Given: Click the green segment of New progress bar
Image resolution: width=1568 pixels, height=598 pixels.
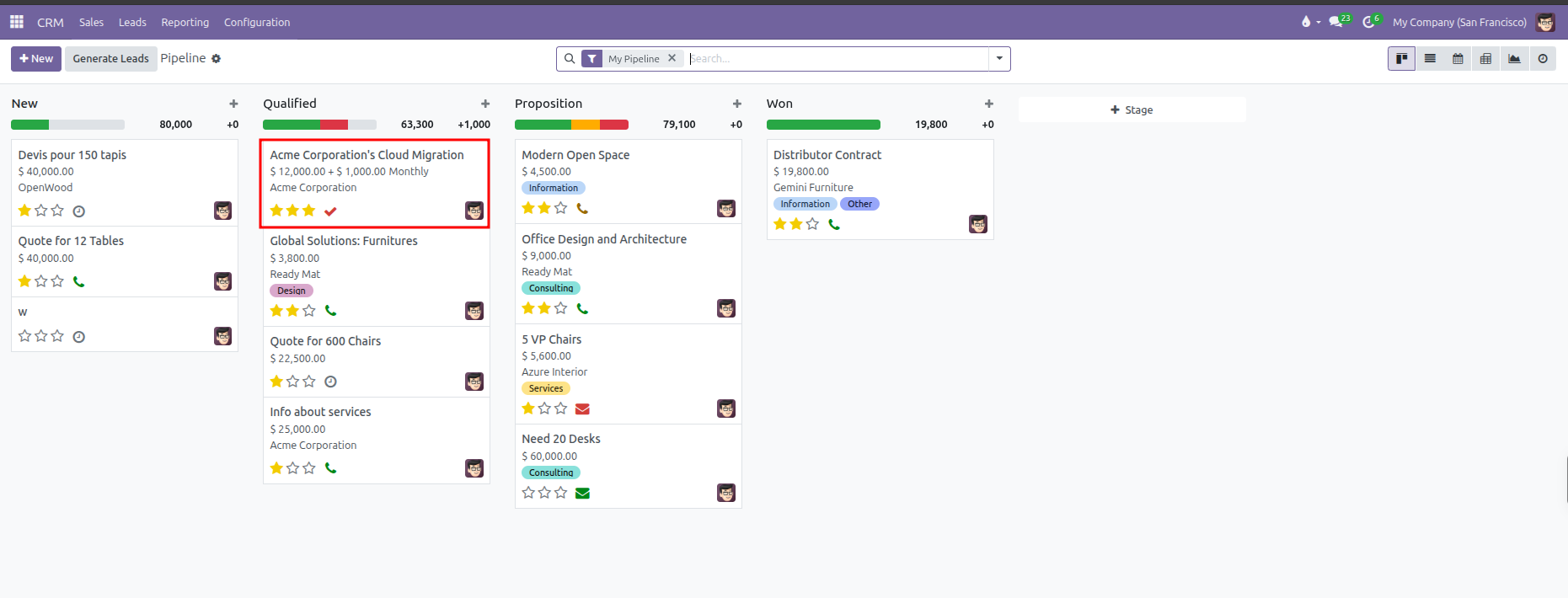Looking at the screenshot, I should point(29,125).
